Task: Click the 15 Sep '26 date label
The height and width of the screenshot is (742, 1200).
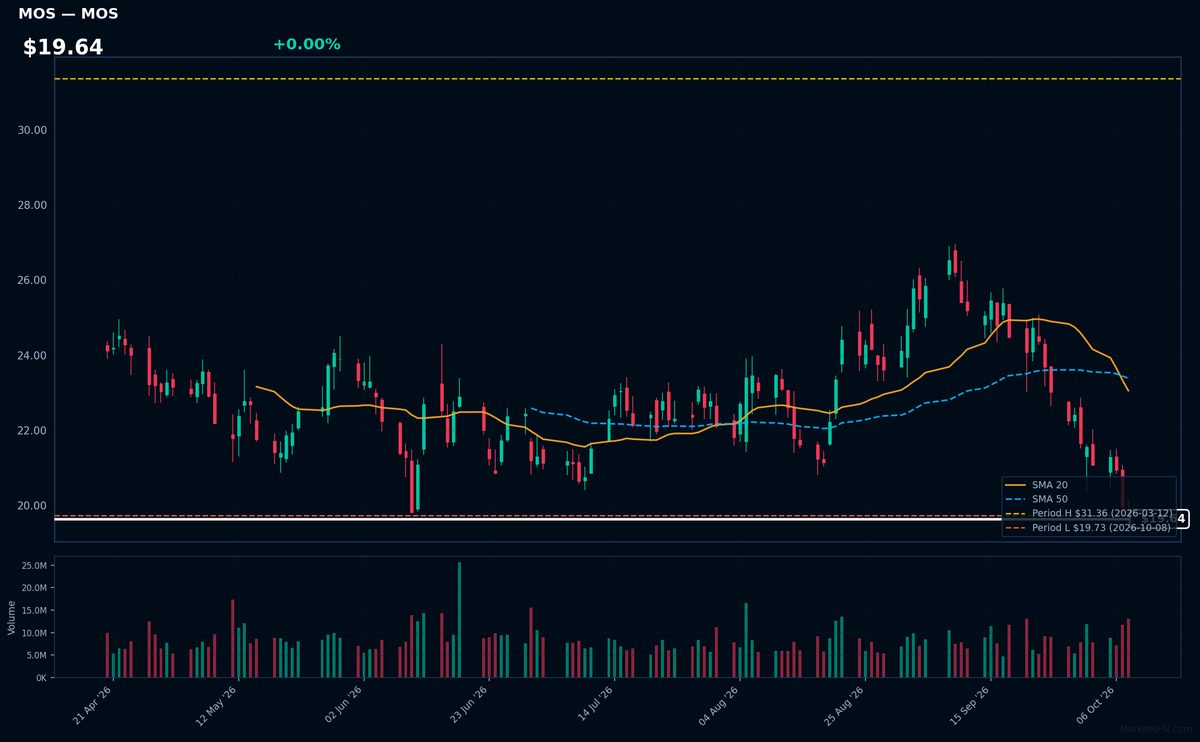Action: pyautogui.click(x=968, y=705)
